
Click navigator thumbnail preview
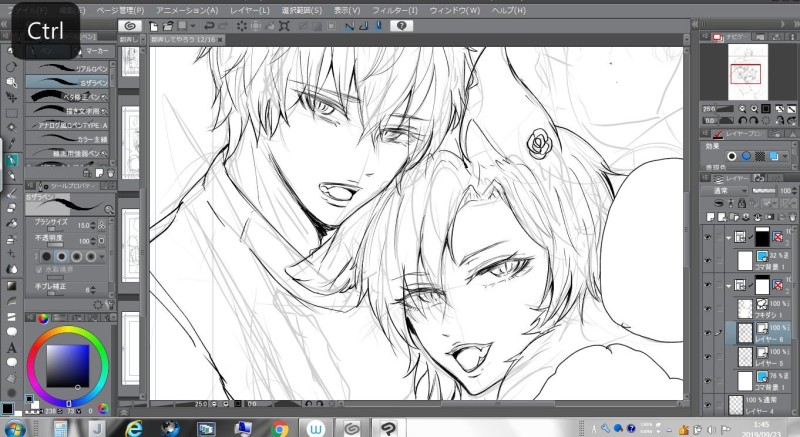pyautogui.click(x=747, y=72)
